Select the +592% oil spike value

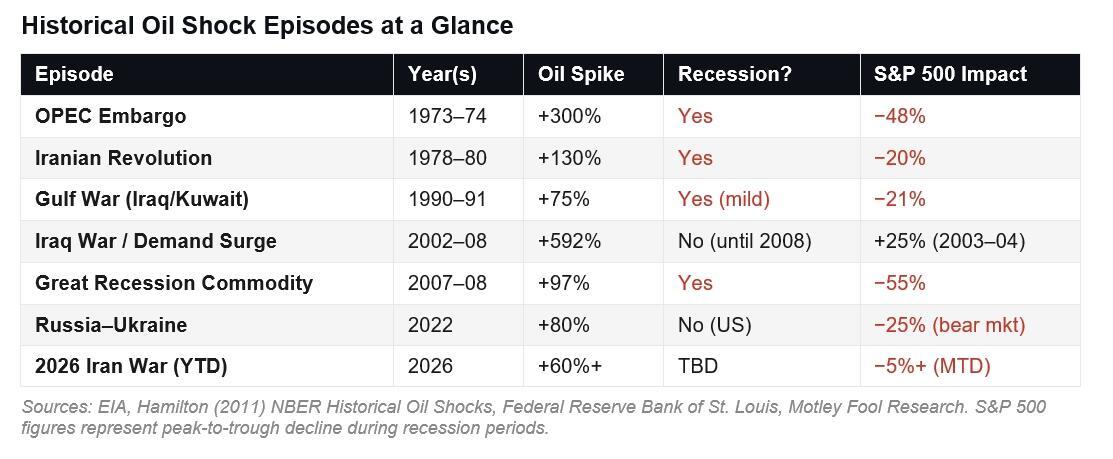pyautogui.click(x=569, y=241)
